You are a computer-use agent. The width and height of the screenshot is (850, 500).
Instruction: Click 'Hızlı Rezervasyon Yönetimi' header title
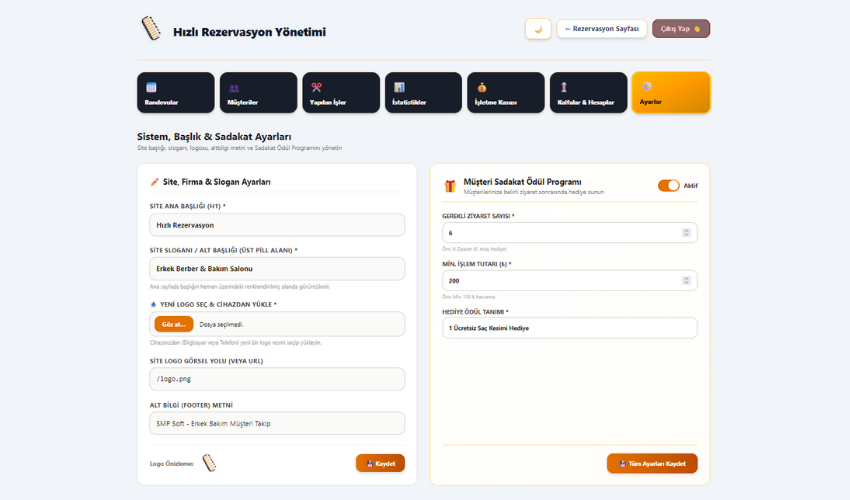249,32
